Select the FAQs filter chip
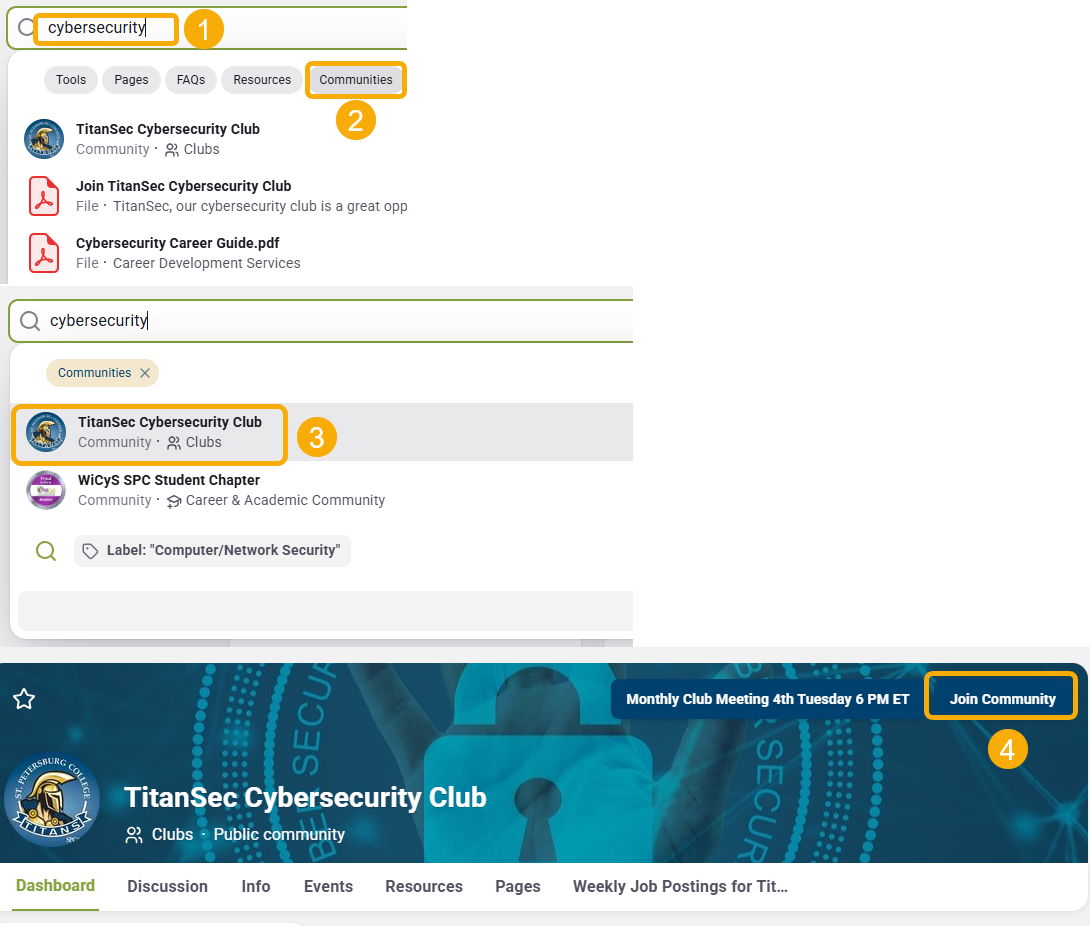Image resolution: width=1090 pixels, height=926 pixels. point(190,80)
